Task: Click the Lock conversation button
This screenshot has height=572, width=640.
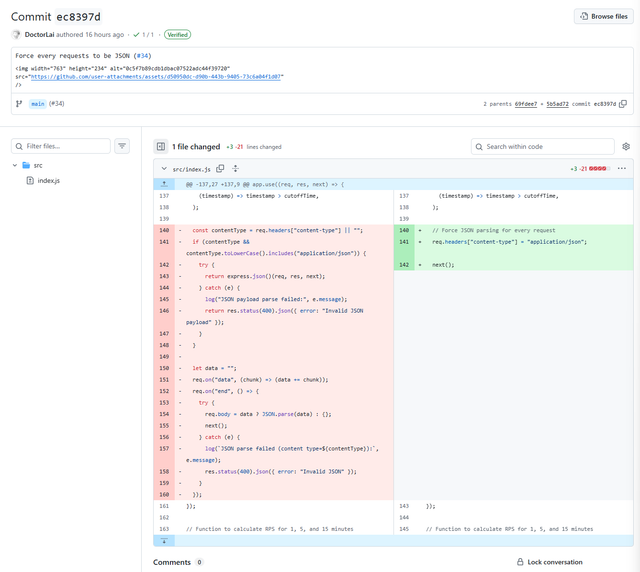Action: [549, 562]
